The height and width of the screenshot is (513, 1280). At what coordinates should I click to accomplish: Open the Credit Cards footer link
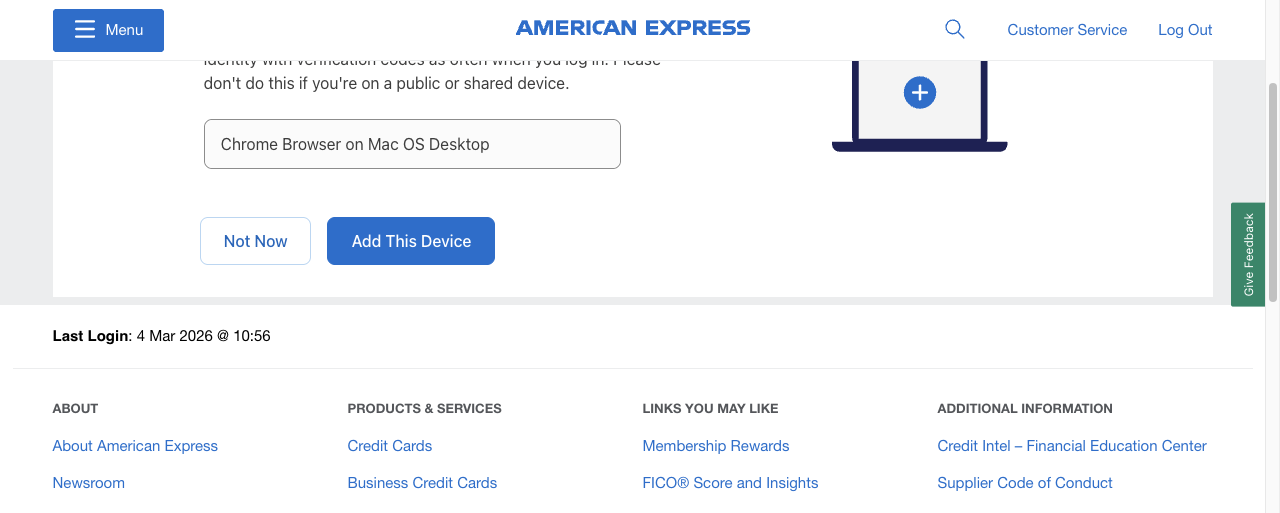[390, 446]
